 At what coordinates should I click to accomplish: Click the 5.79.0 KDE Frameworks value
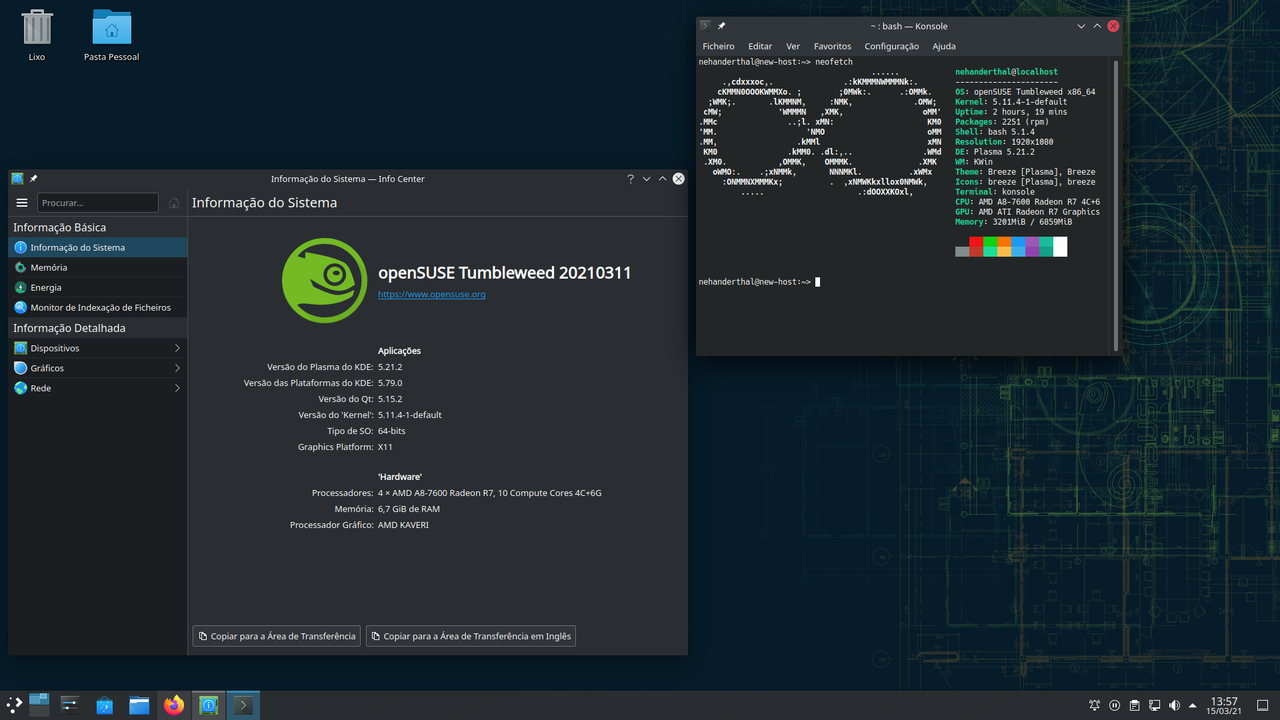click(390, 383)
